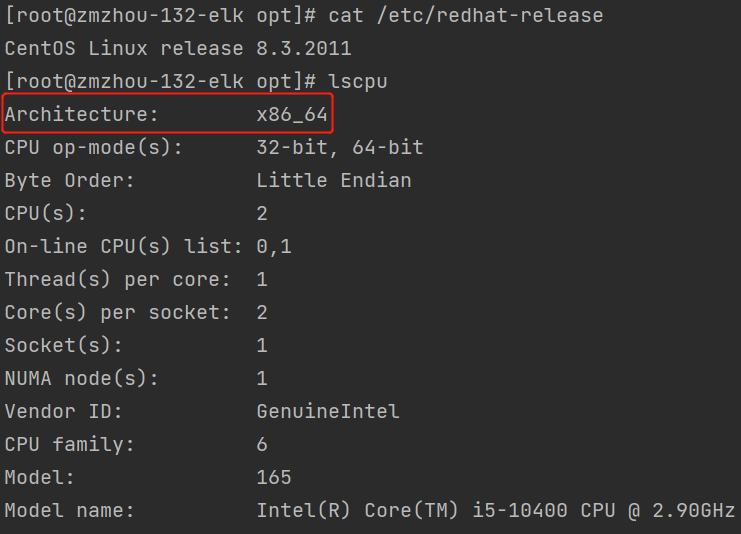Click the CPU op-mode(s) label

[93, 147]
